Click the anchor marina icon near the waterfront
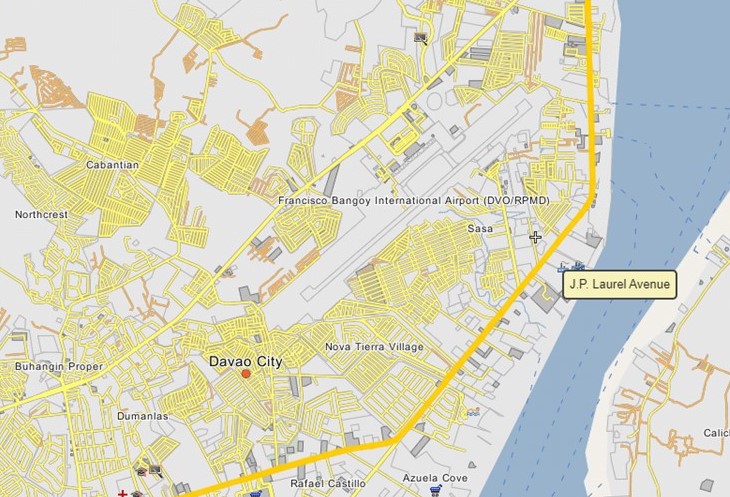Screen dimensions: 730x497 click(578, 266)
